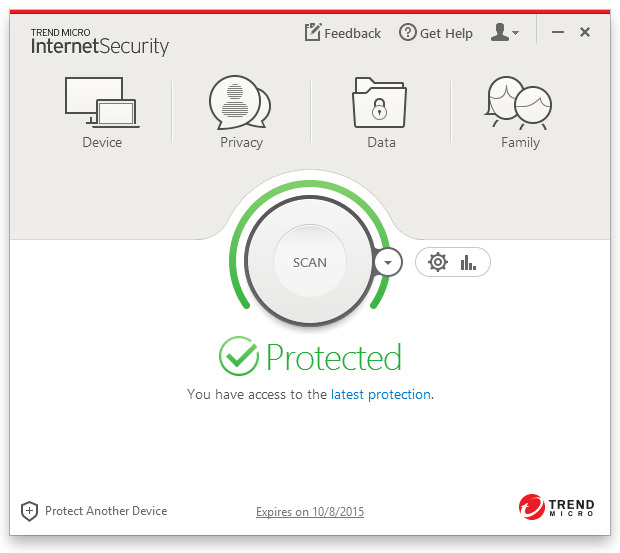The image size is (620, 553).
Task: Open the Family faces icon
Action: point(520,102)
